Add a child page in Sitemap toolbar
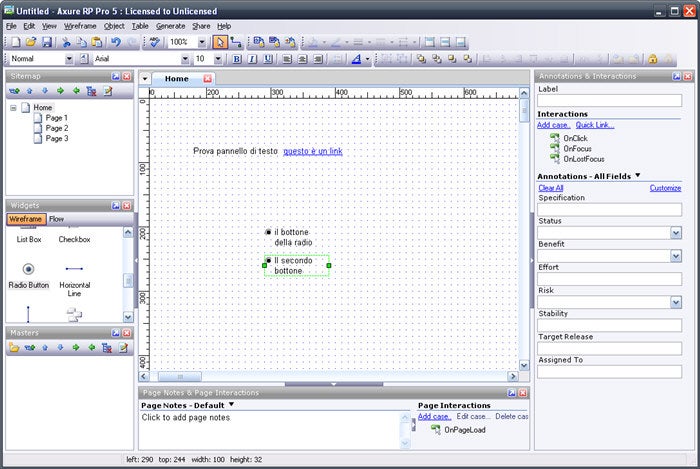The height and width of the screenshot is (469, 700). tap(14, 91)
